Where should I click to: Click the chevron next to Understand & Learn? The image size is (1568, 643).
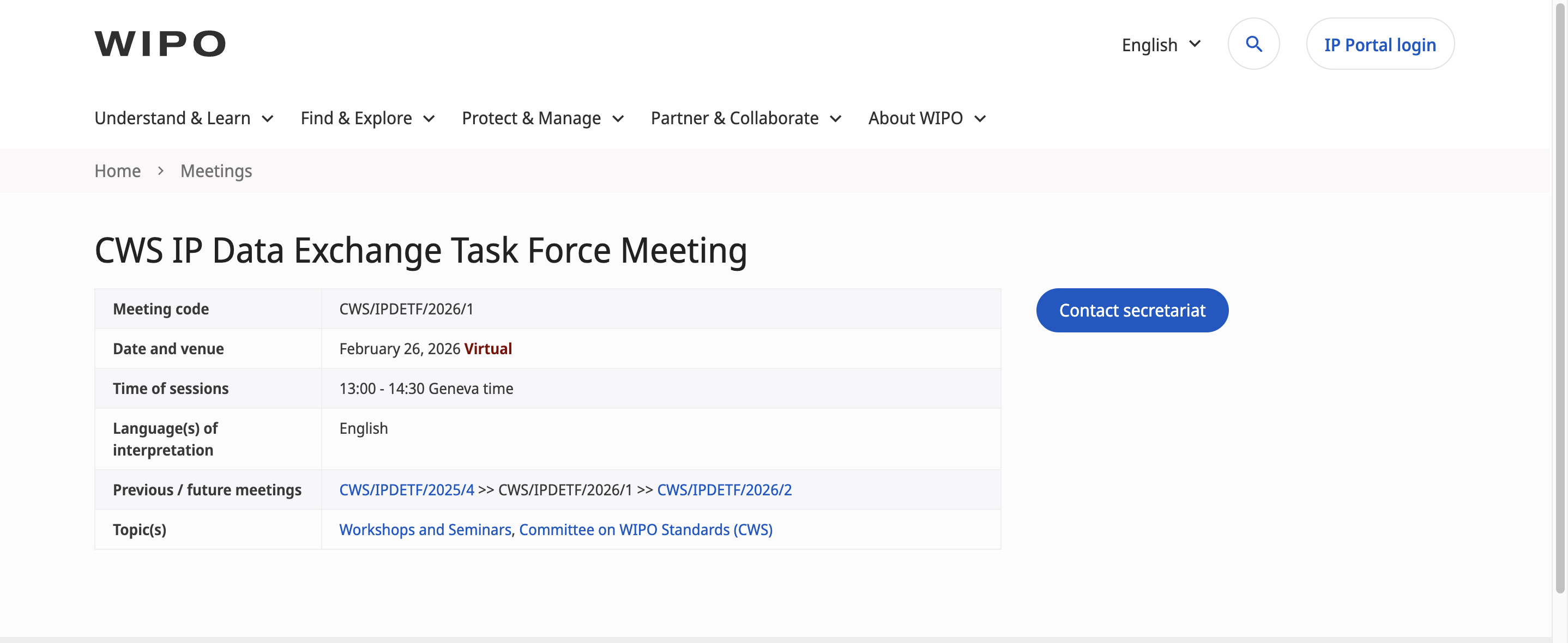[x=267, y=119]
